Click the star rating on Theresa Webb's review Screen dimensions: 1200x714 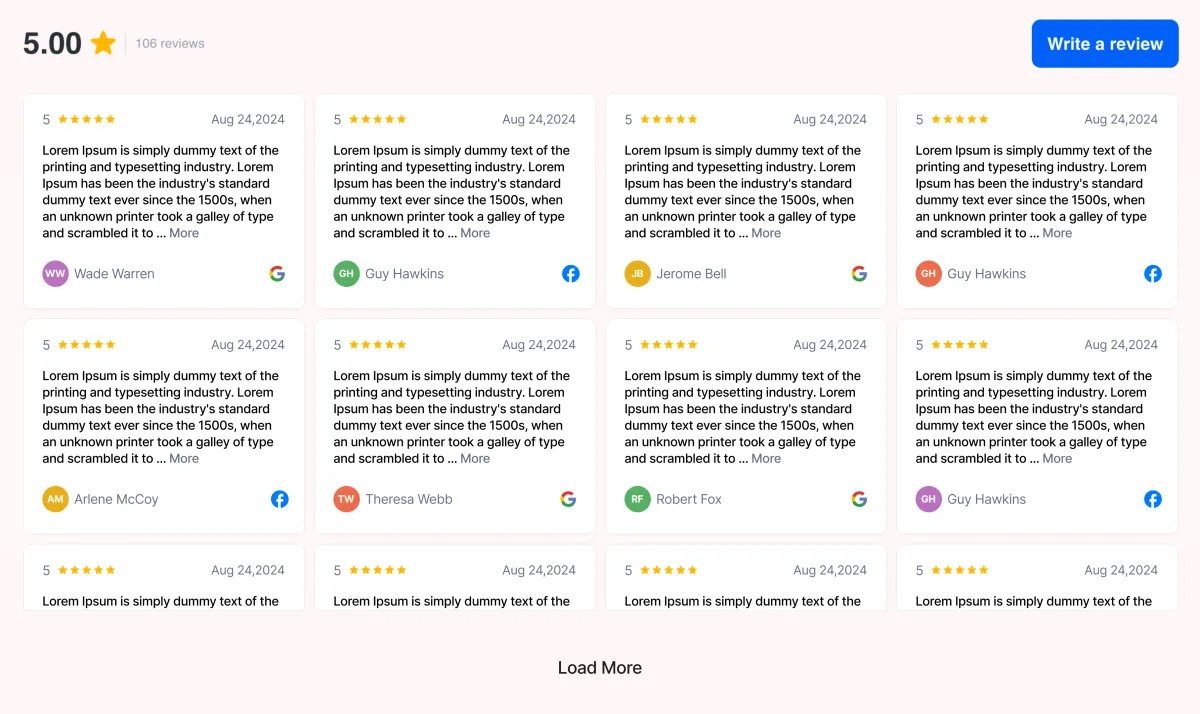pos(377,345)
